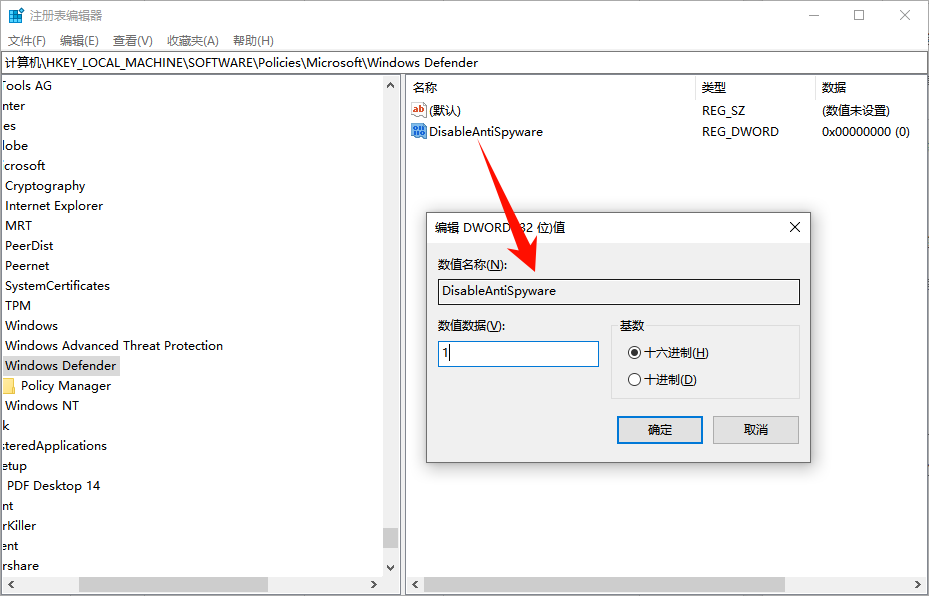
Task: Select the PeerDist key
Action: 29,246
